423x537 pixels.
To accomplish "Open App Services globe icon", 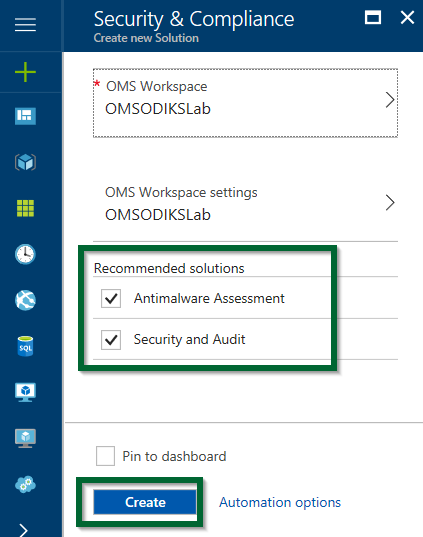I will tap(25, 300).
